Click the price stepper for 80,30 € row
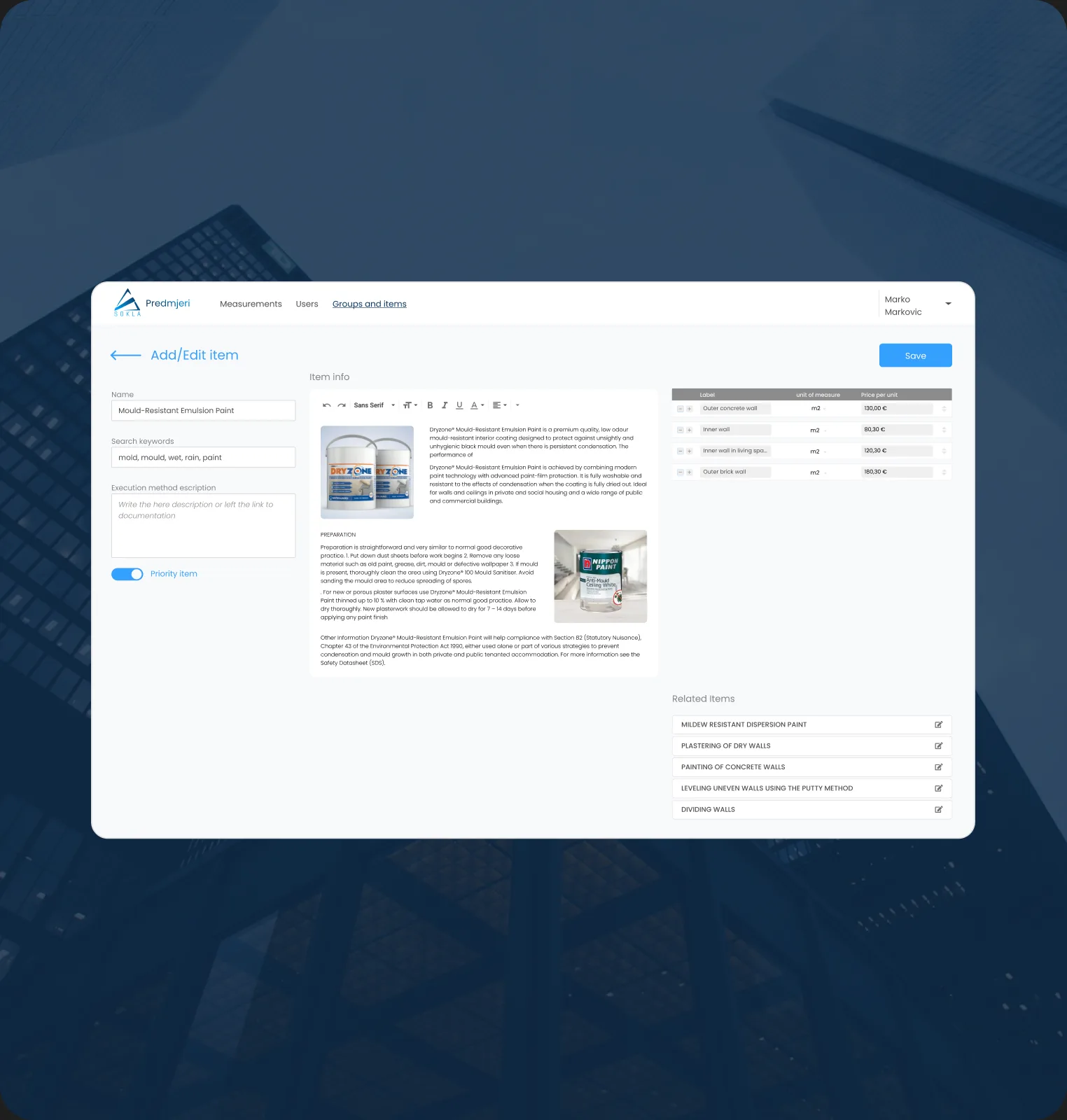1067x1120 pixels. click(x=944, y=430)
